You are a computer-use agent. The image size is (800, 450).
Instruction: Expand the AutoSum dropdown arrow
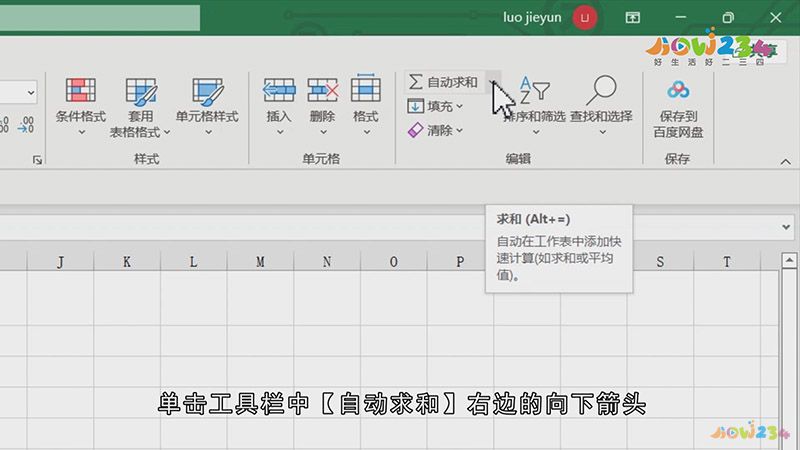(x=493, y=82)
